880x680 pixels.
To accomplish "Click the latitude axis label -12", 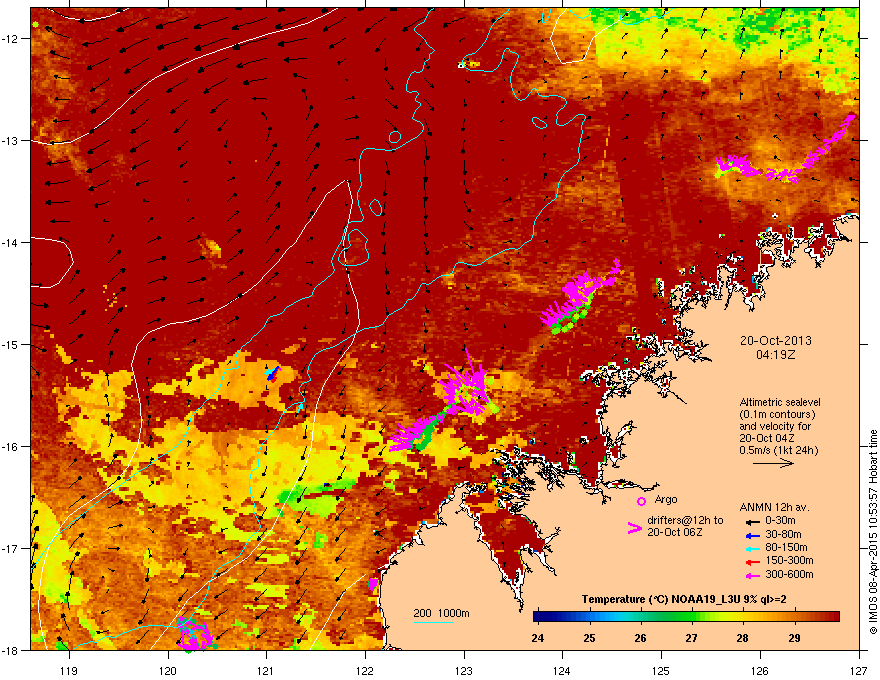I will [x=11, y=39].
